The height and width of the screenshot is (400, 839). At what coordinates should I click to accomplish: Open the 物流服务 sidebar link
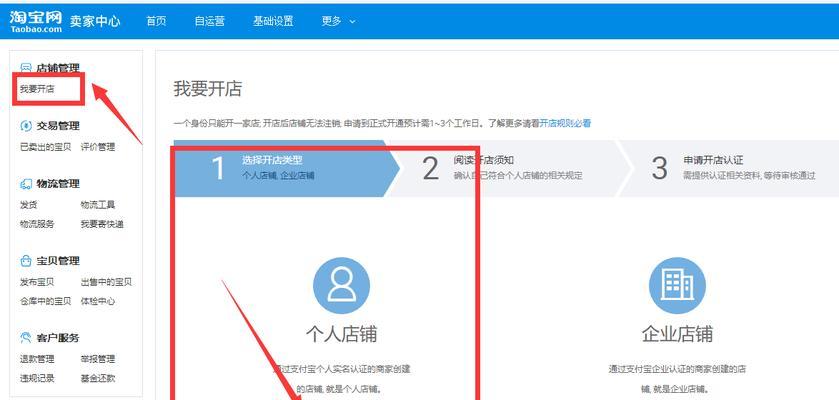37,224
